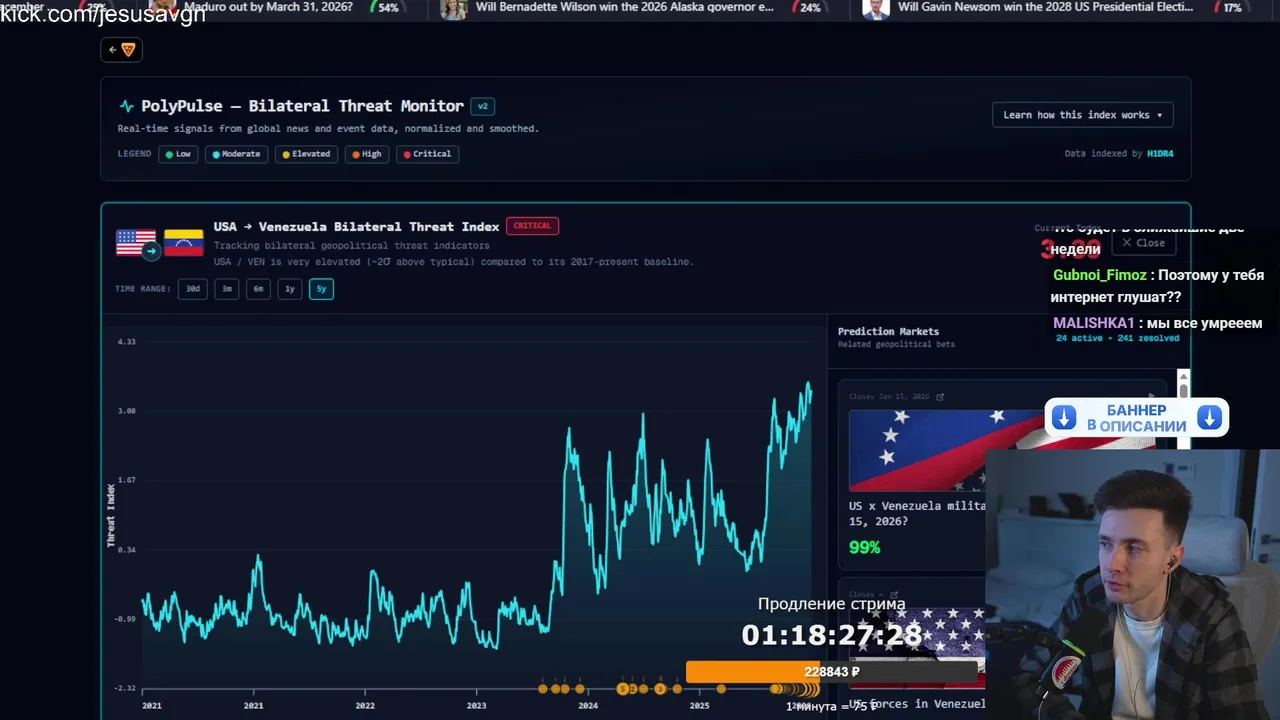Click the 2022 x-axis label
1280x720 pixels.
[x=365, y=706]
